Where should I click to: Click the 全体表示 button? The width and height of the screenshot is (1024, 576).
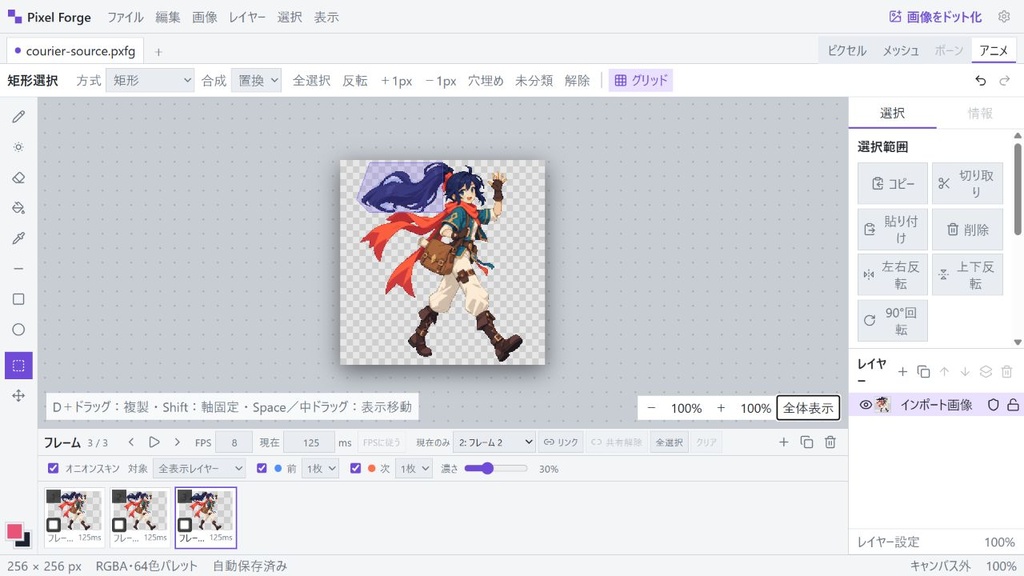pyautogui.click(x=808, y=408)
